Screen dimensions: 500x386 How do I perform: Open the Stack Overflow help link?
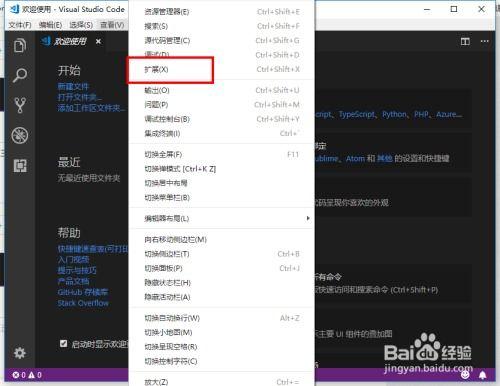pos(83,303)
